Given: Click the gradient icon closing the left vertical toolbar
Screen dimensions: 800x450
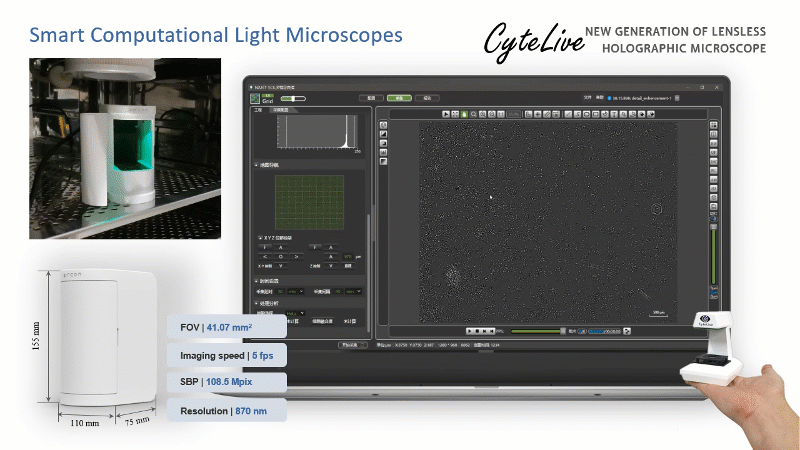Looking at the screenshot, I should click(x=384, y=162).
